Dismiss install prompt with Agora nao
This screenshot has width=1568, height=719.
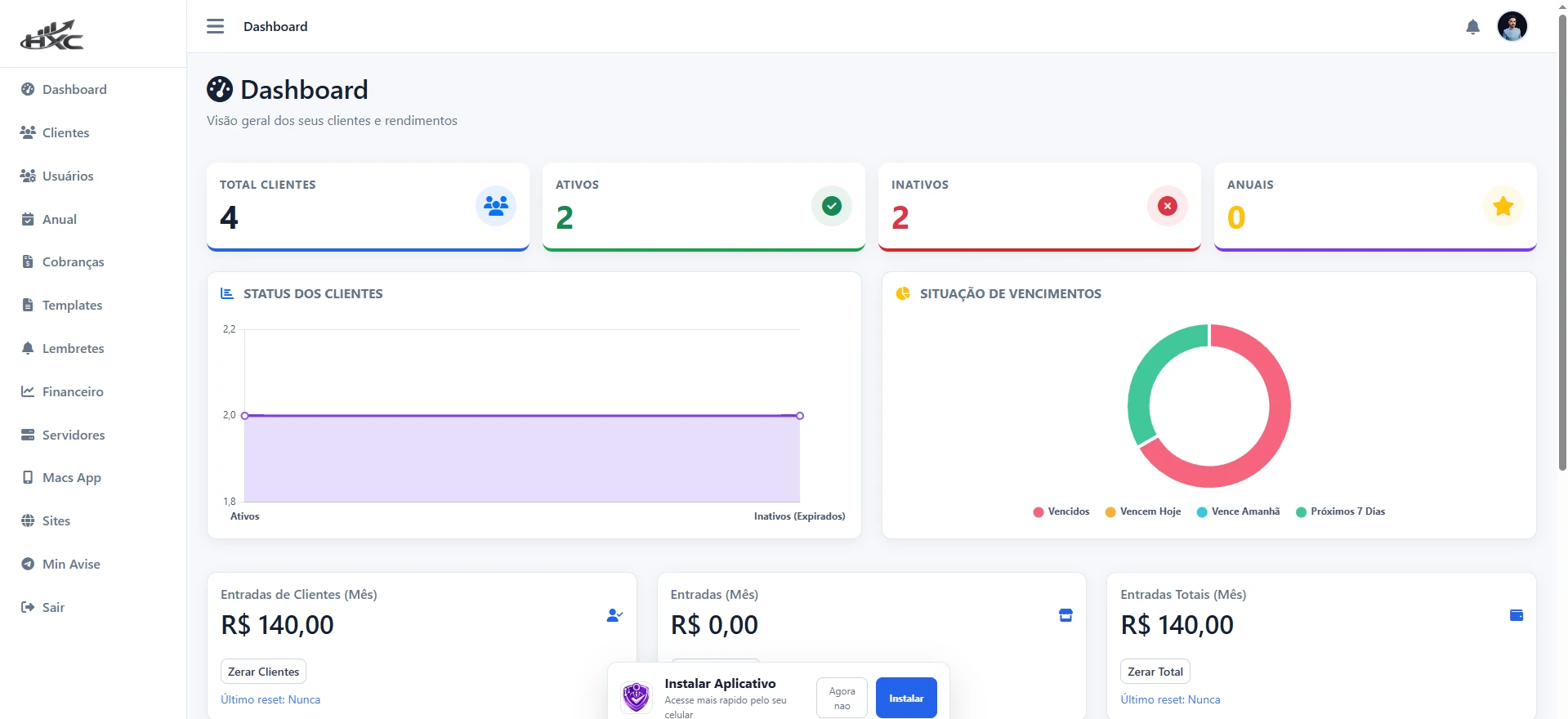point(842,698)
